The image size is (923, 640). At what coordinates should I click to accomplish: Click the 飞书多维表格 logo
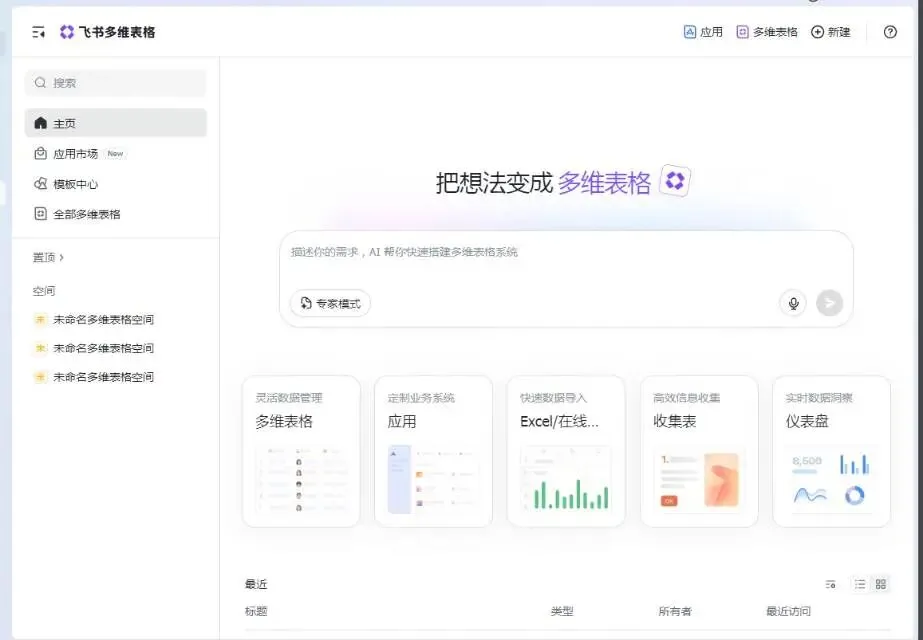[108, 32]
